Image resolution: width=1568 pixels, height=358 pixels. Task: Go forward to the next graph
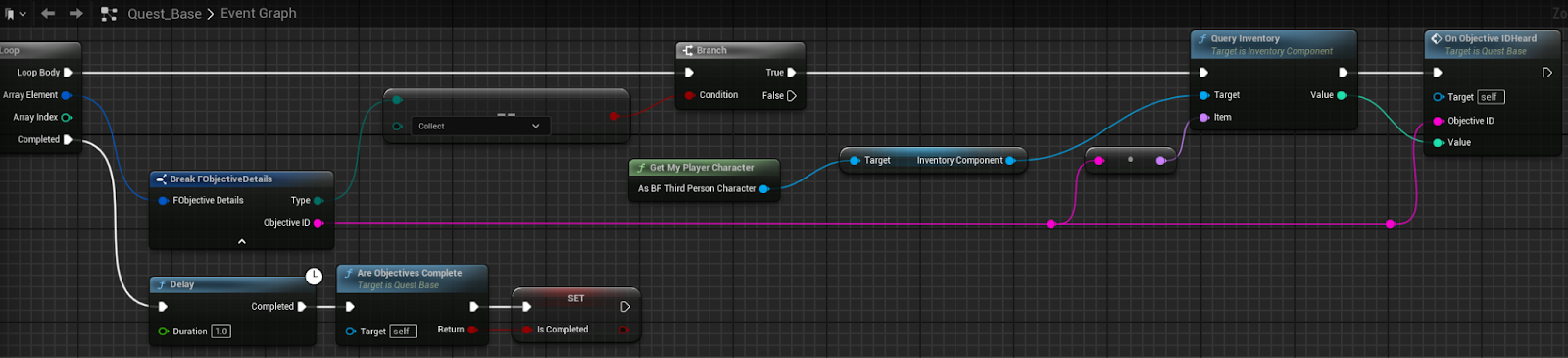click(76, 14)
